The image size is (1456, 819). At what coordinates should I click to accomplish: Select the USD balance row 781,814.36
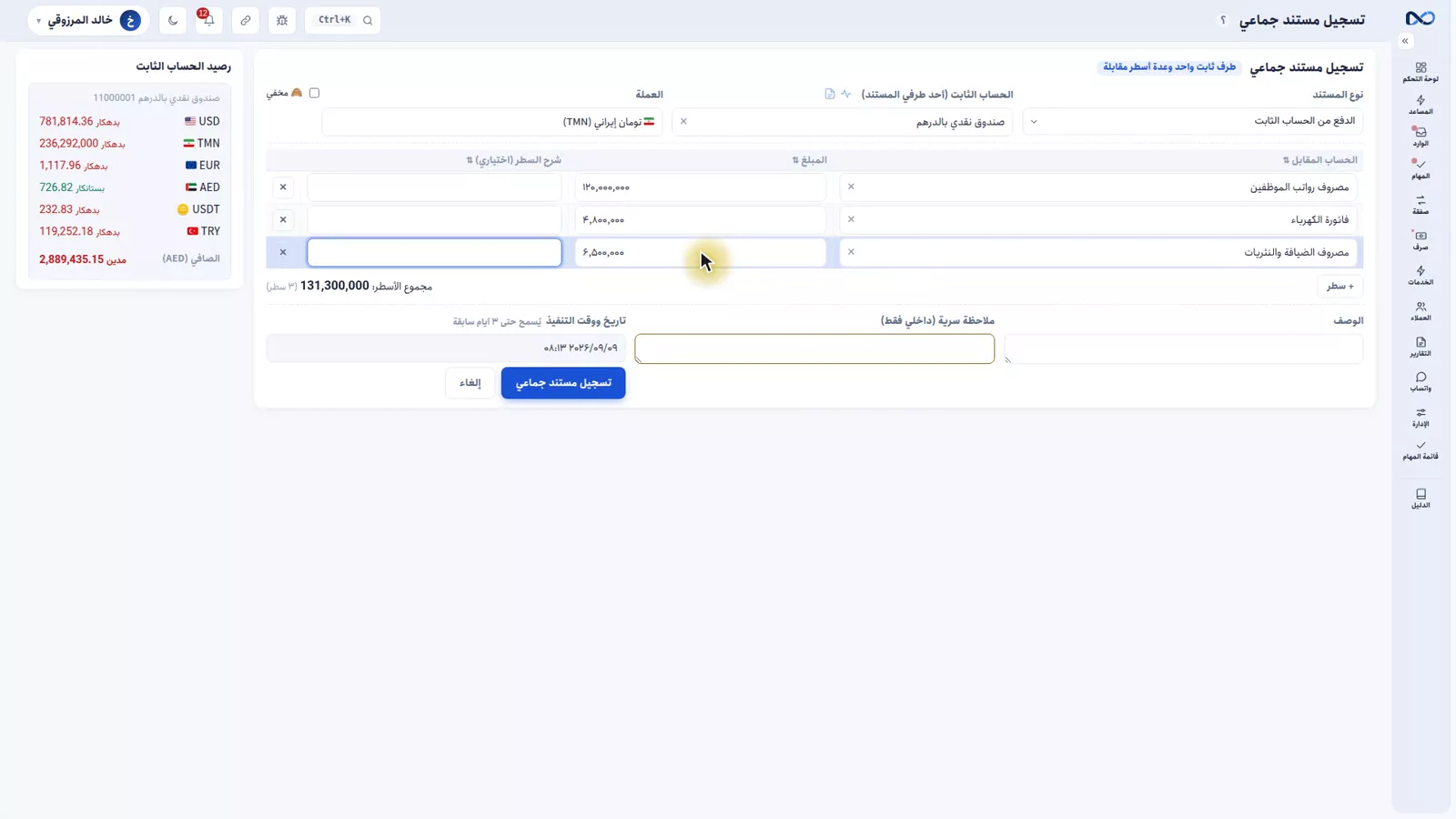tap(129, 121)
